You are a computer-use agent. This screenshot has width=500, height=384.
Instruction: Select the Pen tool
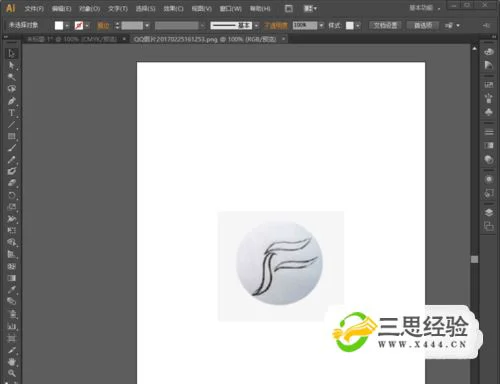(12, 101)
